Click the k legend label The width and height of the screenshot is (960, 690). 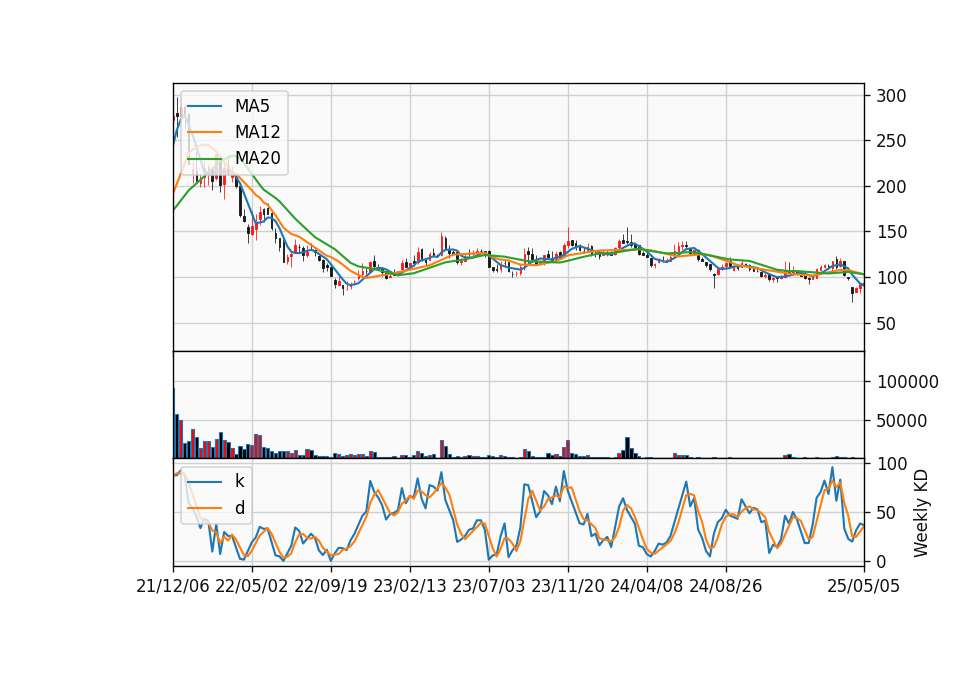click(239, 481)
